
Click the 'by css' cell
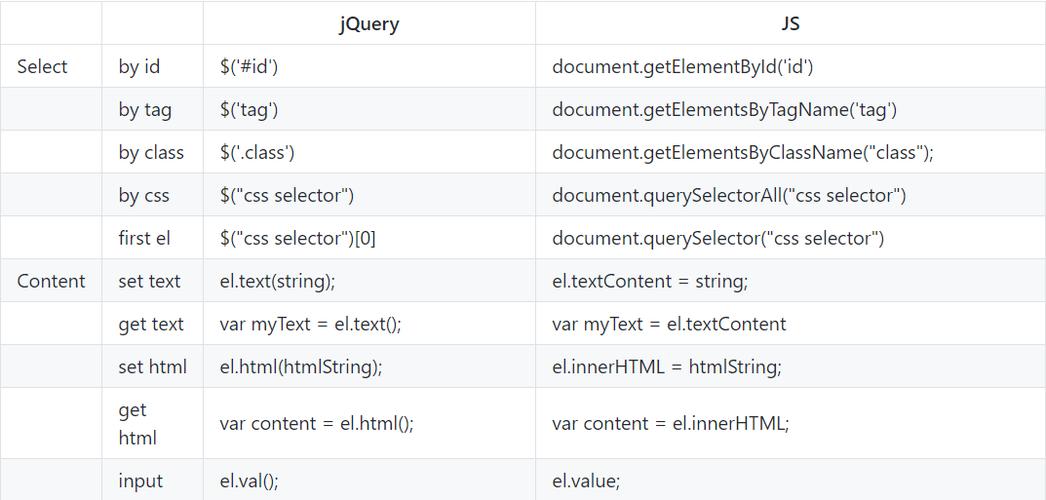point(153,195)
